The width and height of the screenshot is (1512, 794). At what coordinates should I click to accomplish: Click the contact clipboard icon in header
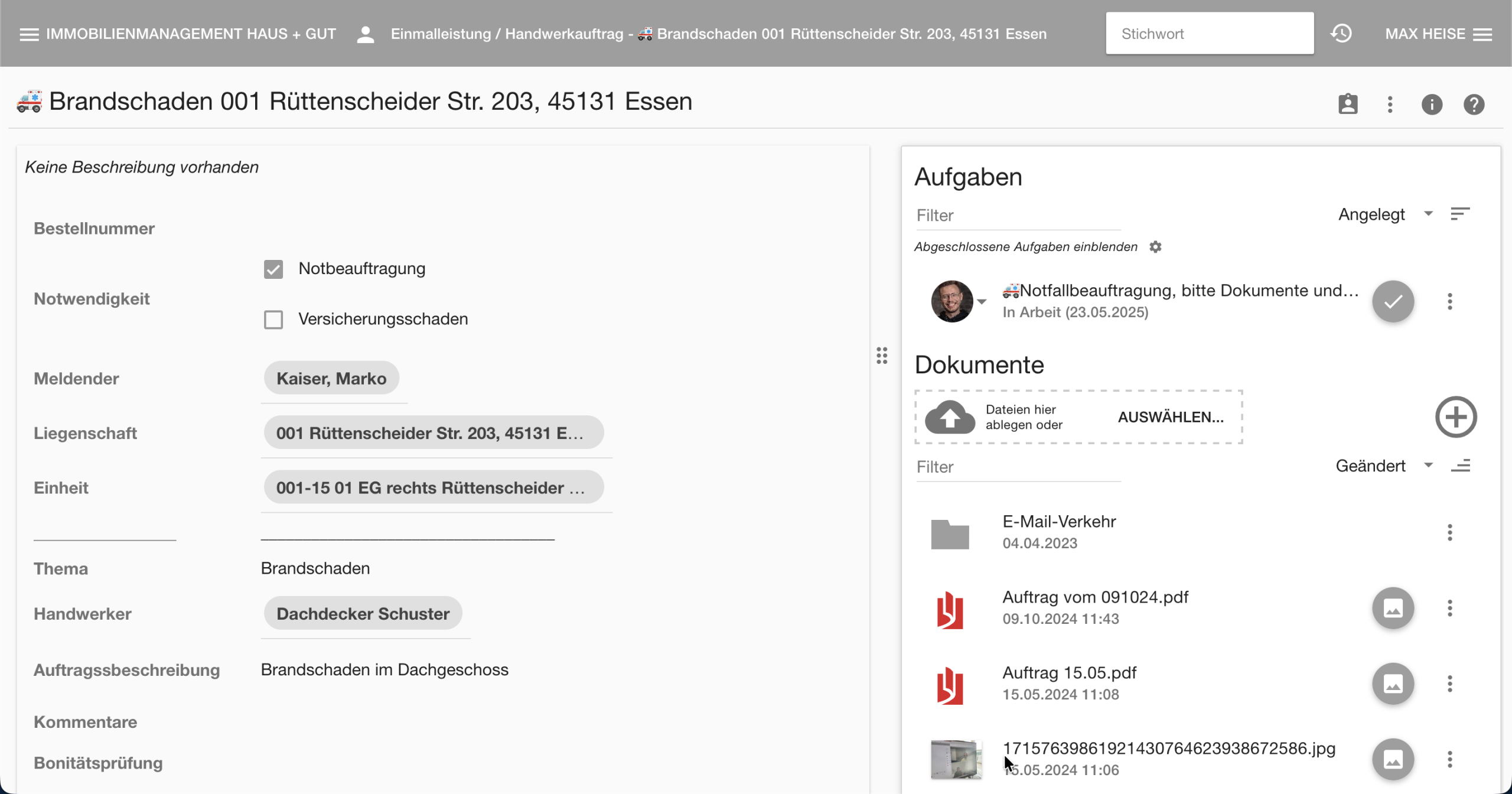(x=1348, y=105)
